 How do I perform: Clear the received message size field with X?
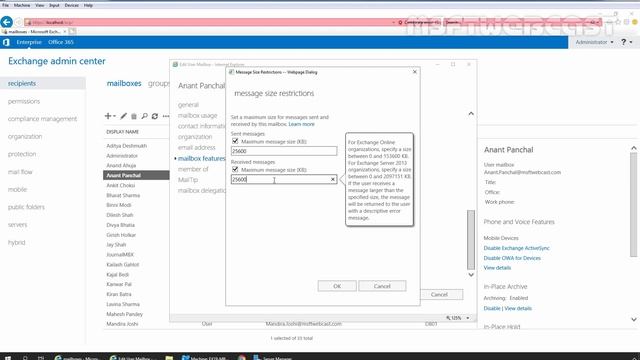click(333, 179)
